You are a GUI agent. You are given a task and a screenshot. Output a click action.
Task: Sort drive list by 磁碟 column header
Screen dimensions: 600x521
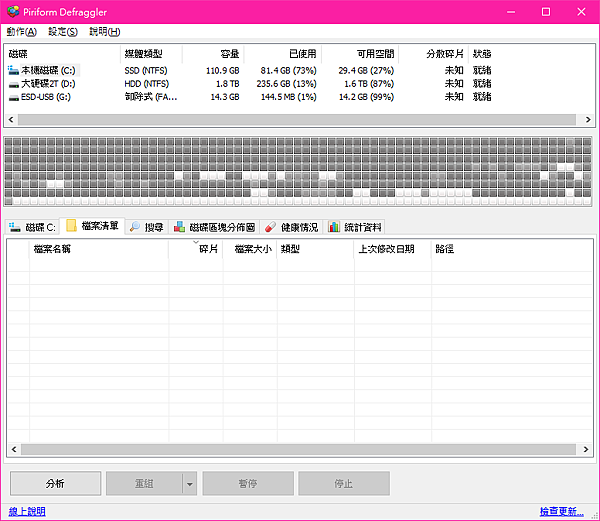(x=63, y=54)
